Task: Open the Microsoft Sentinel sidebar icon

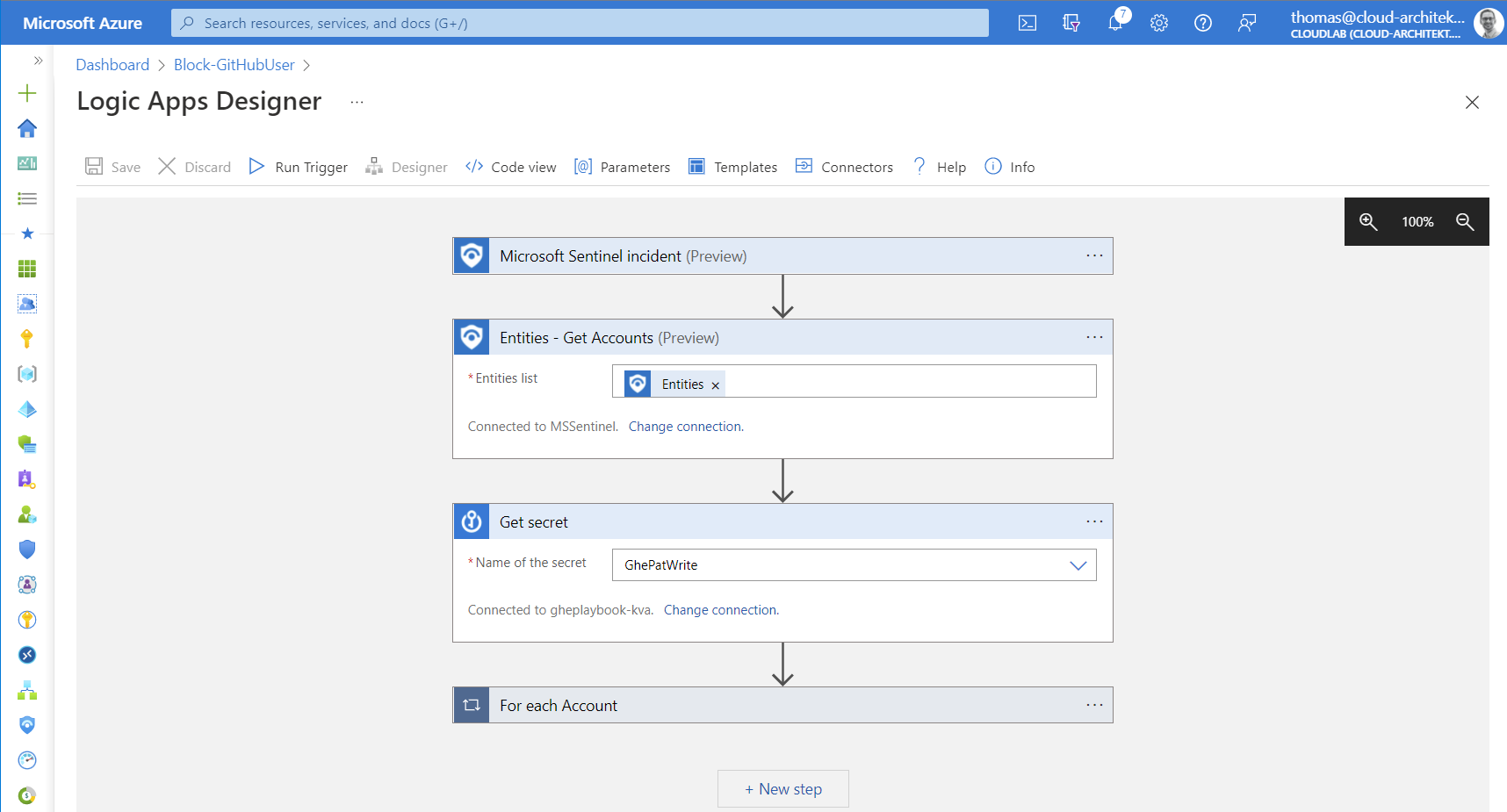Action: [27, 725]
